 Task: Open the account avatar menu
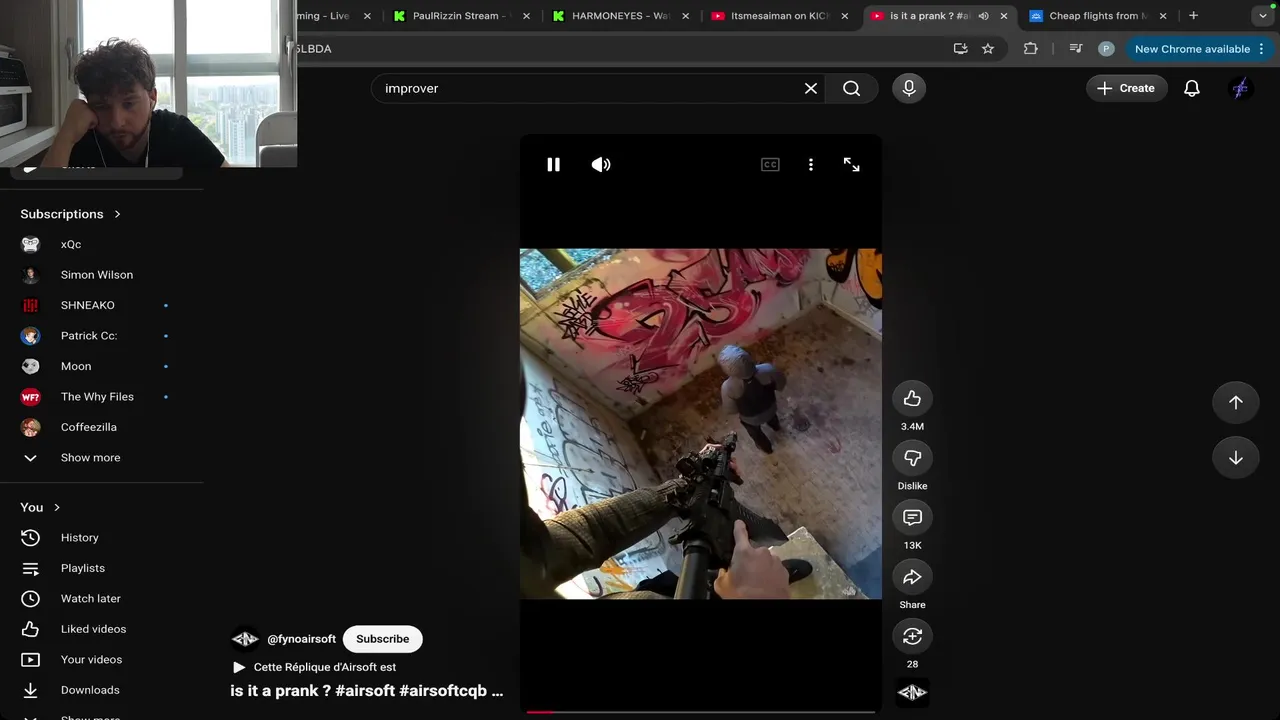pyautogui.click(x=1240, y=88)
